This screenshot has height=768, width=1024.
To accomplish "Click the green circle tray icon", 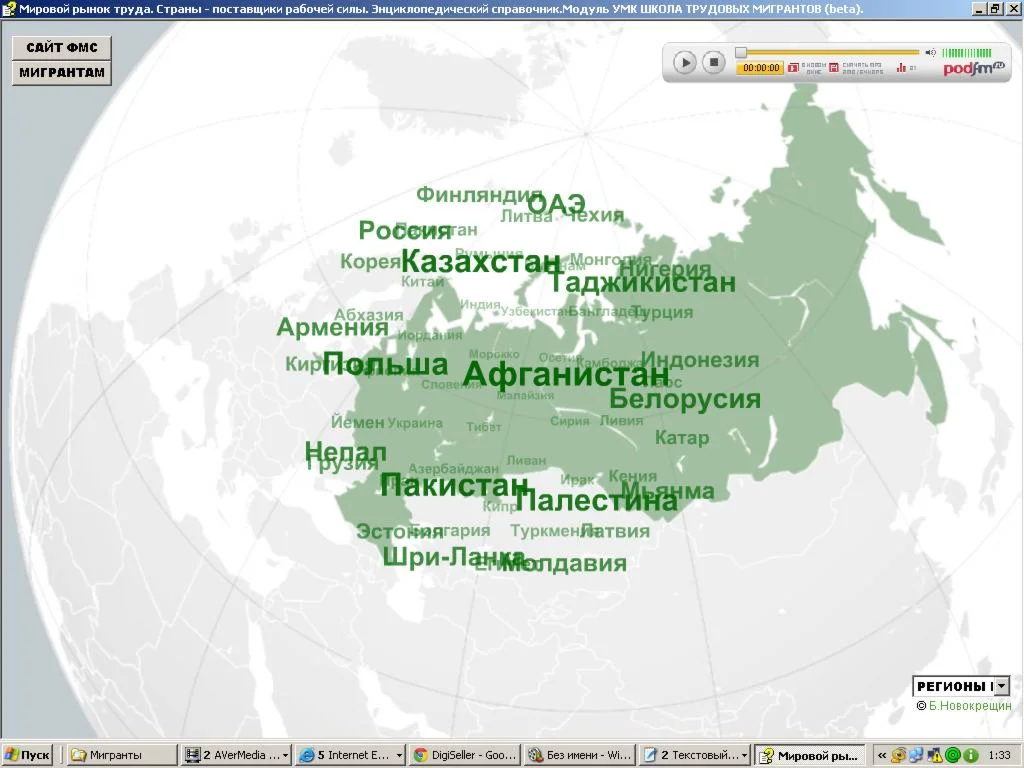I will click(953, 756).
